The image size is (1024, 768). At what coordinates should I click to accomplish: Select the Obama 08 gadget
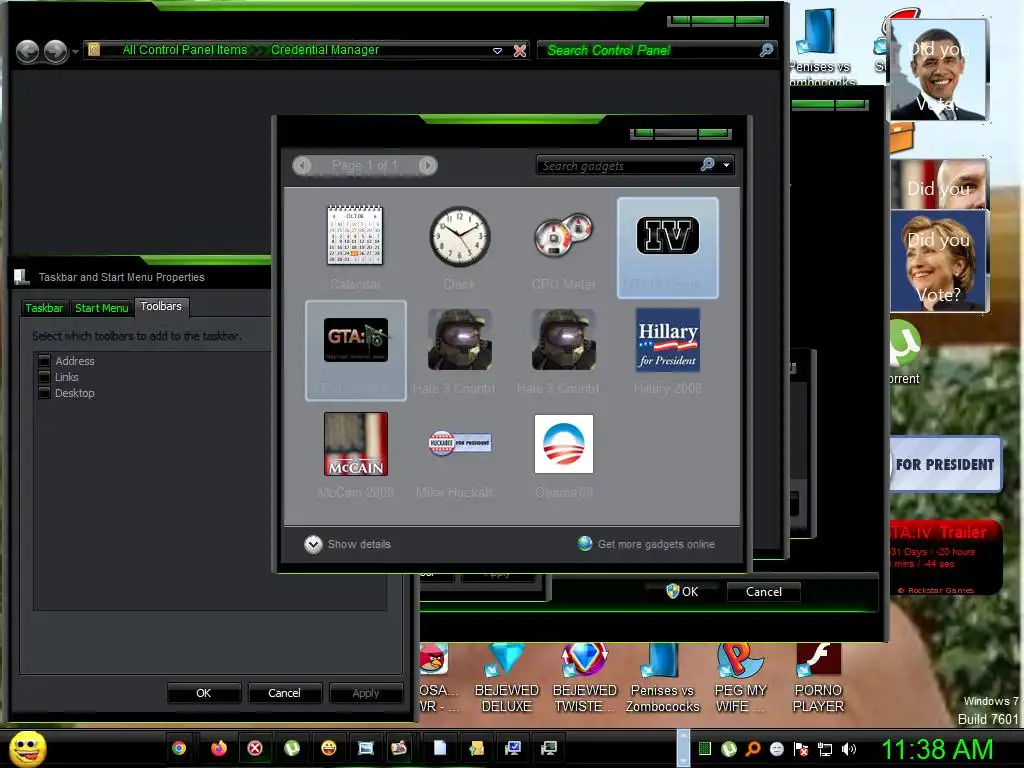click(564, 444)
